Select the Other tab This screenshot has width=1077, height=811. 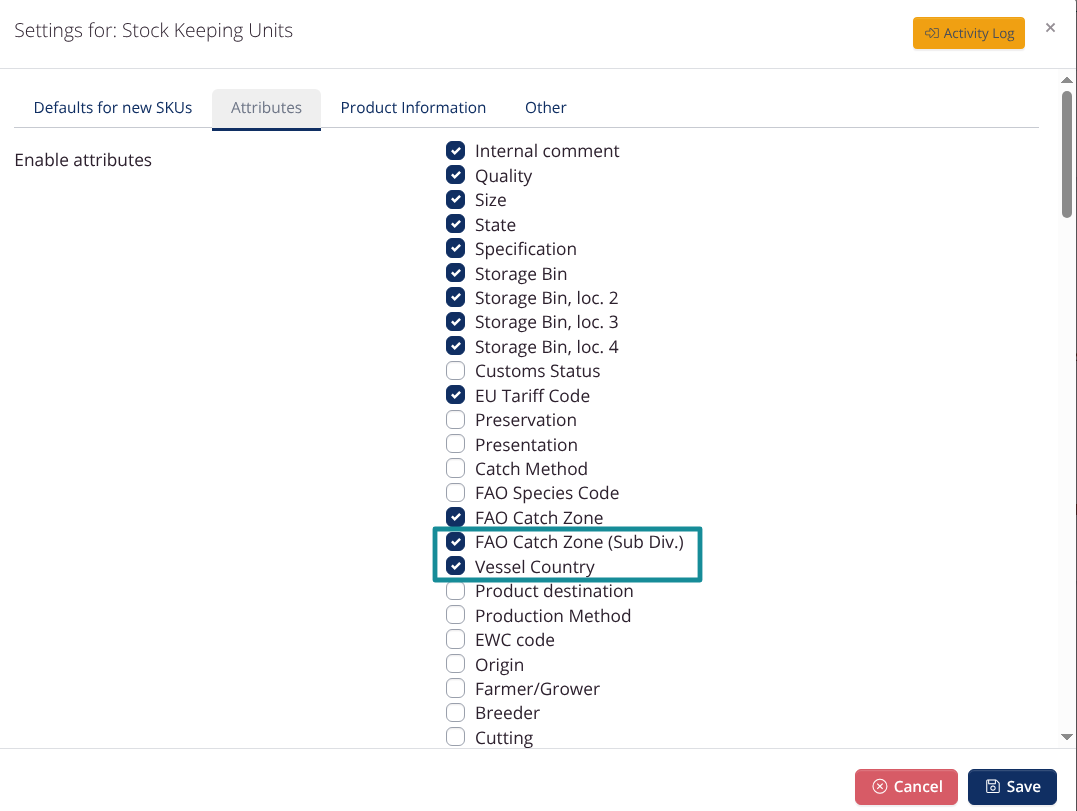545,108
